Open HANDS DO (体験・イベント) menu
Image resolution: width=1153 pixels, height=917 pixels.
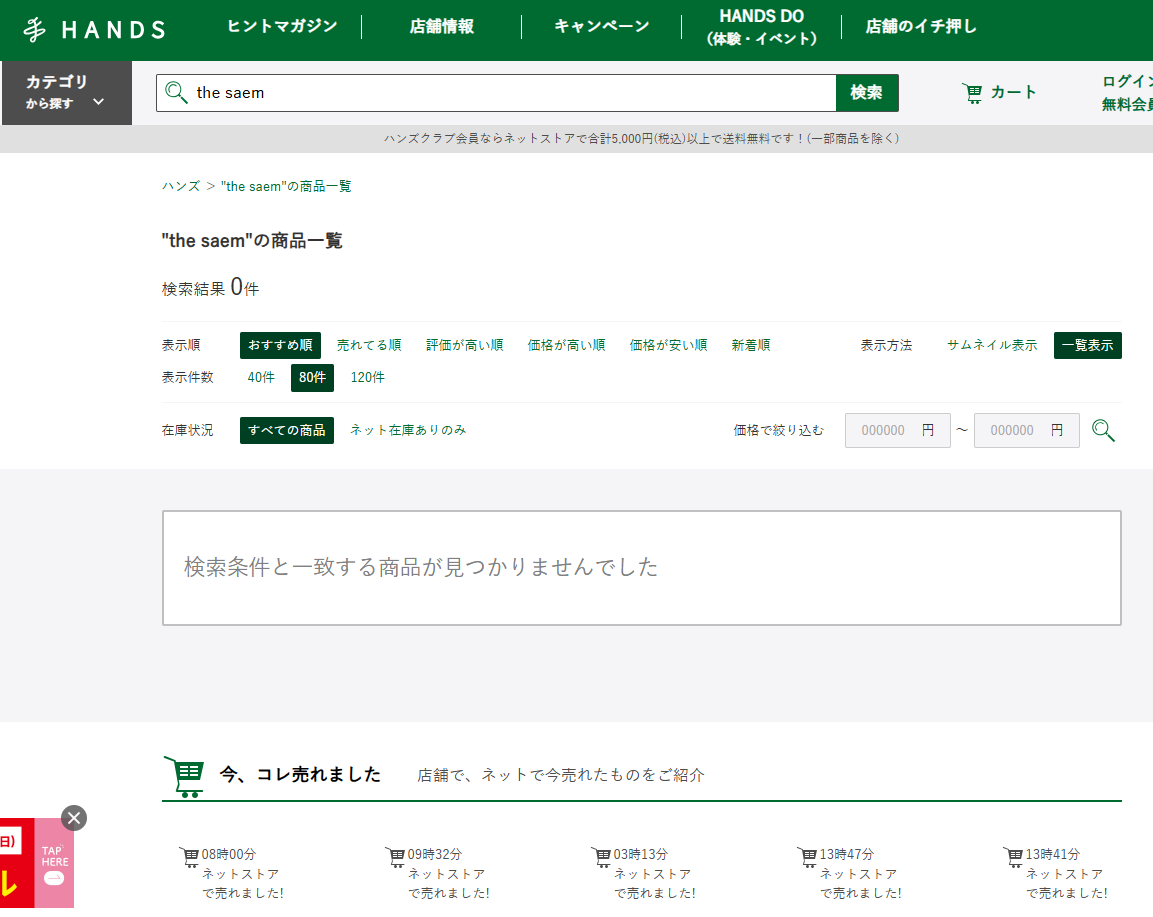[761, 27]
